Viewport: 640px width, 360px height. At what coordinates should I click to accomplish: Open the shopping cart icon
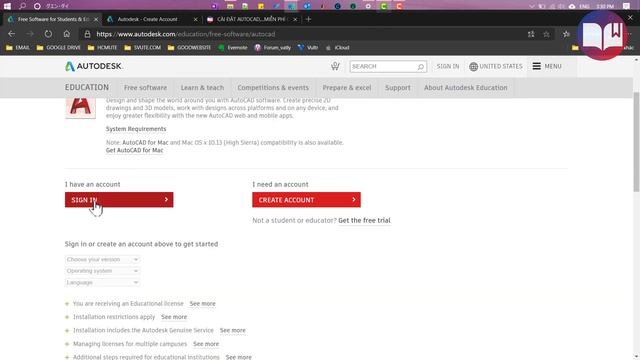[335, 66]
